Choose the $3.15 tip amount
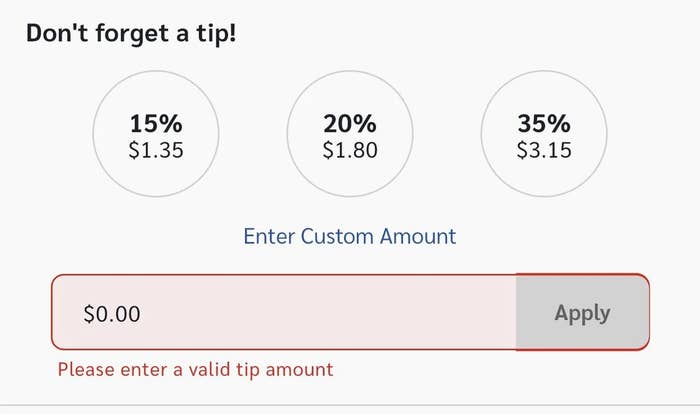700x414 pixels. 544,151
